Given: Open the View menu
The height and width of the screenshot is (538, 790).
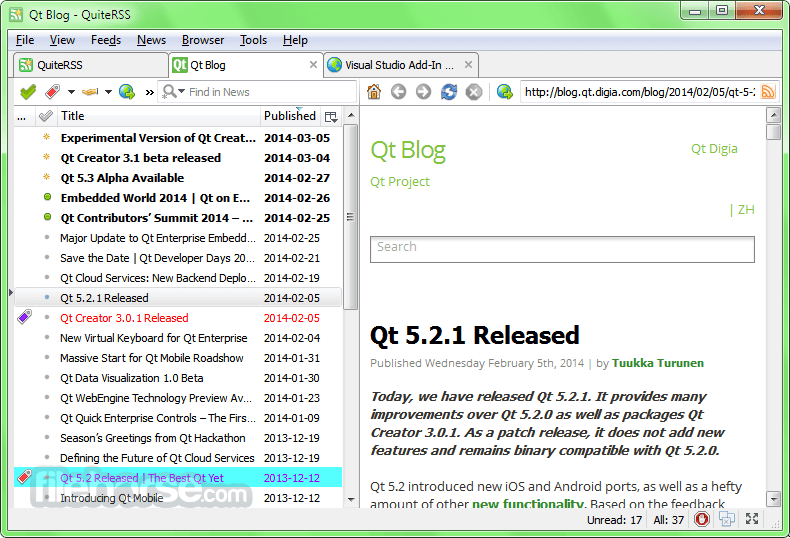Looking at the screenshot, I should click(62, 40).
